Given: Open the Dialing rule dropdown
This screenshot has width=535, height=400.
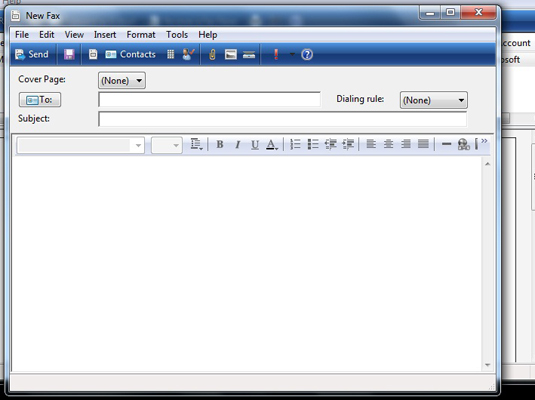Looking at the screenshot, I should [x=433, y=100].
